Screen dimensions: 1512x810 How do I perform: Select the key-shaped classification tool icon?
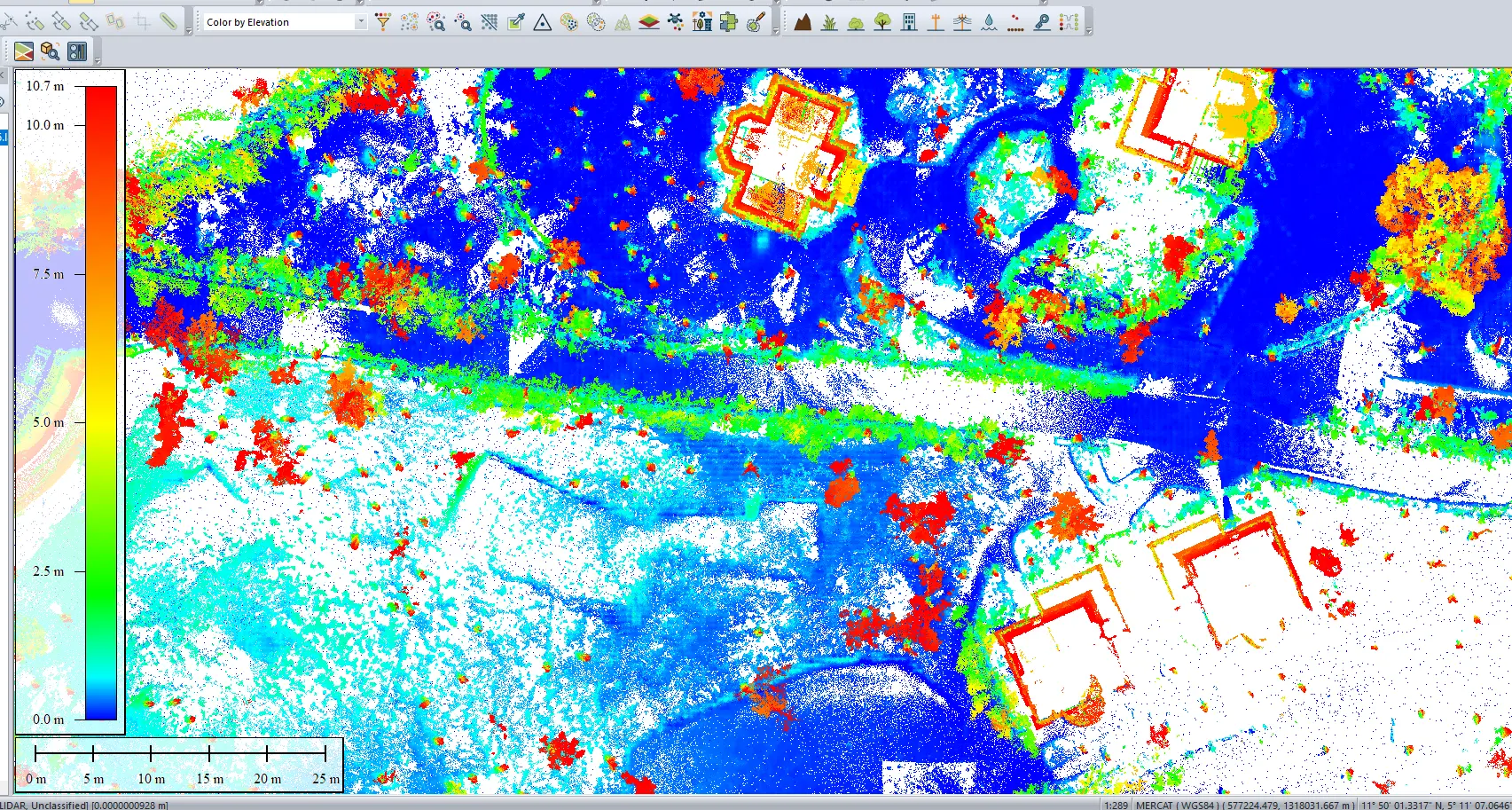pos(1040,22)
